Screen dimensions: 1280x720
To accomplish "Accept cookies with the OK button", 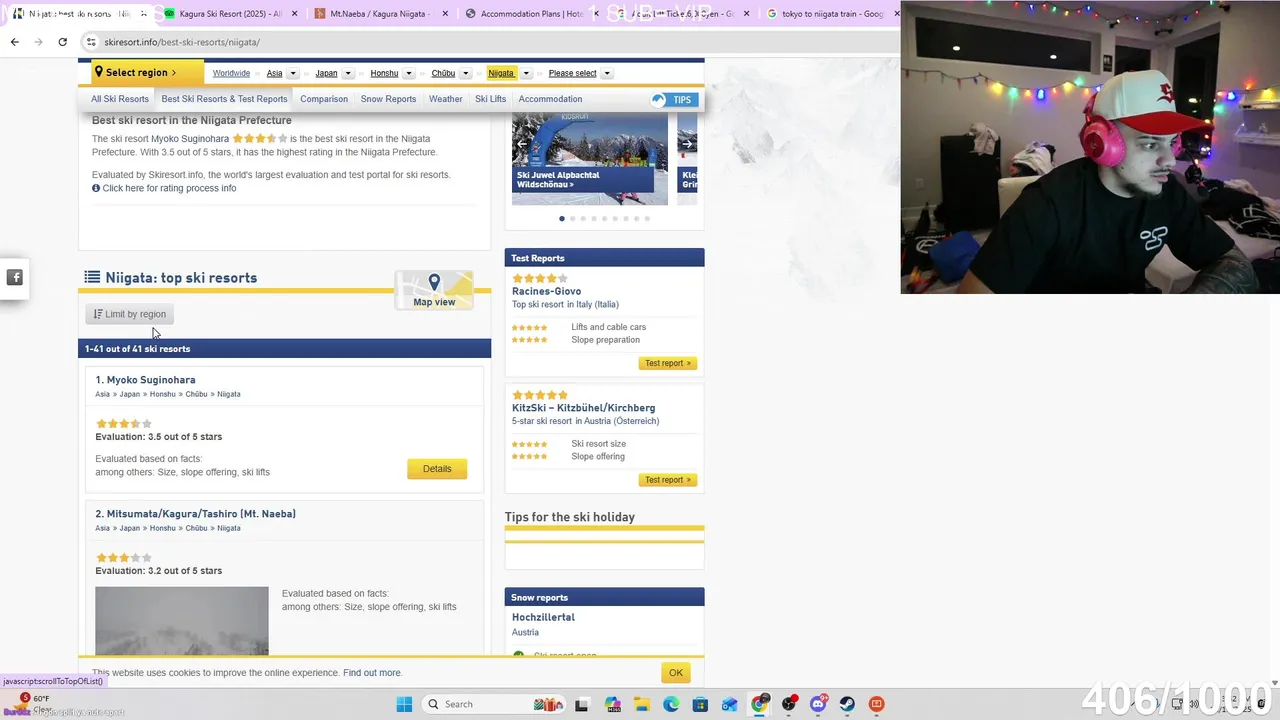I will (x=676, y=673).
